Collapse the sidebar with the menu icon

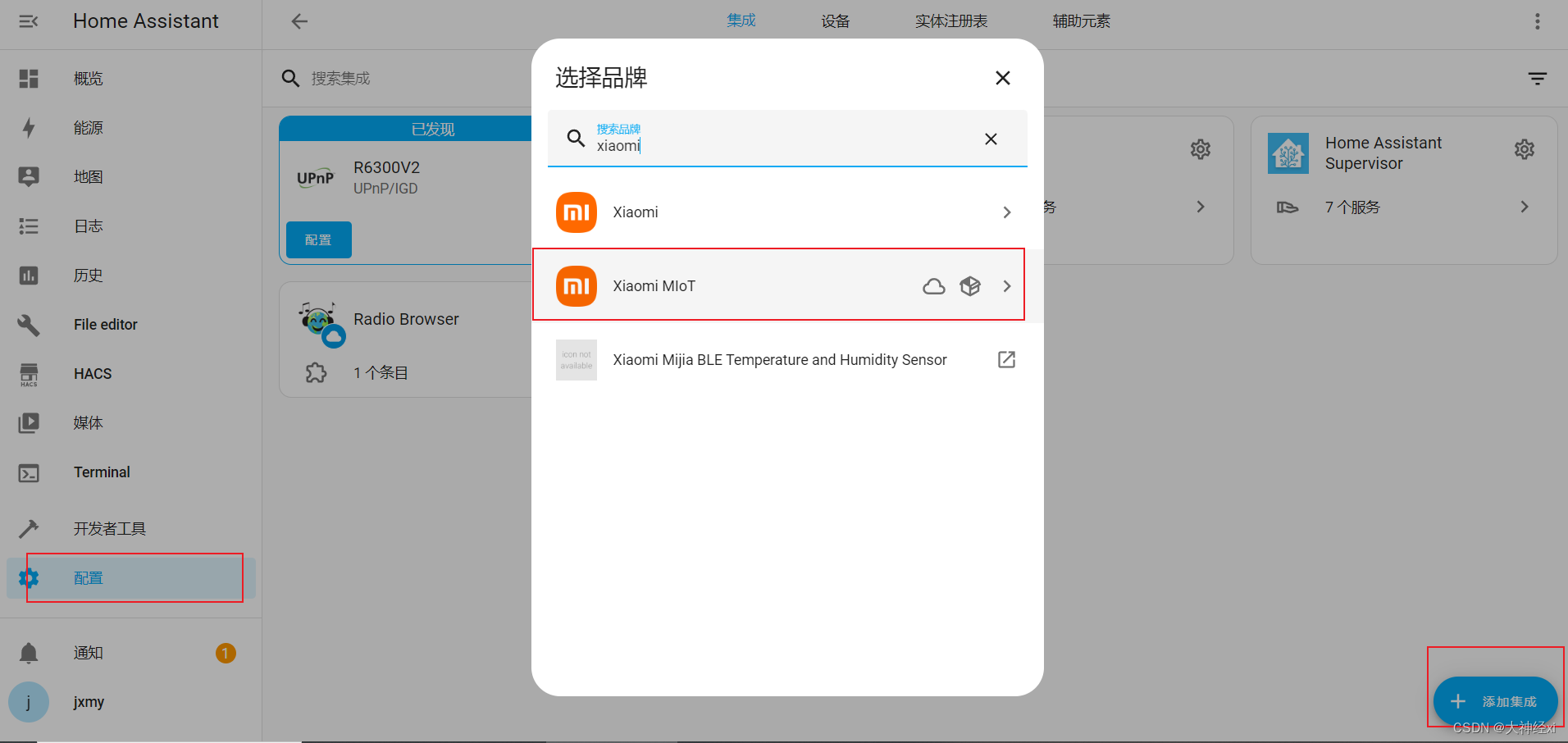pyautogui.click(x=29, y=21)
